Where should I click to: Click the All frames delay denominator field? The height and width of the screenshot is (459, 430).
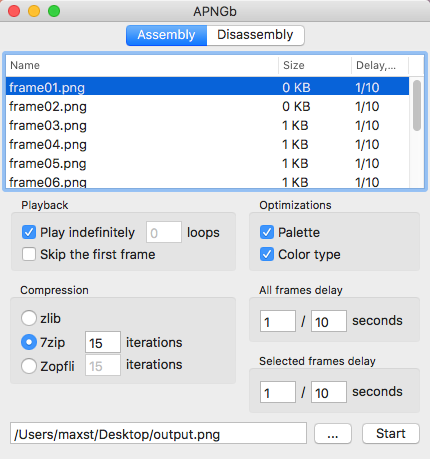329,321
